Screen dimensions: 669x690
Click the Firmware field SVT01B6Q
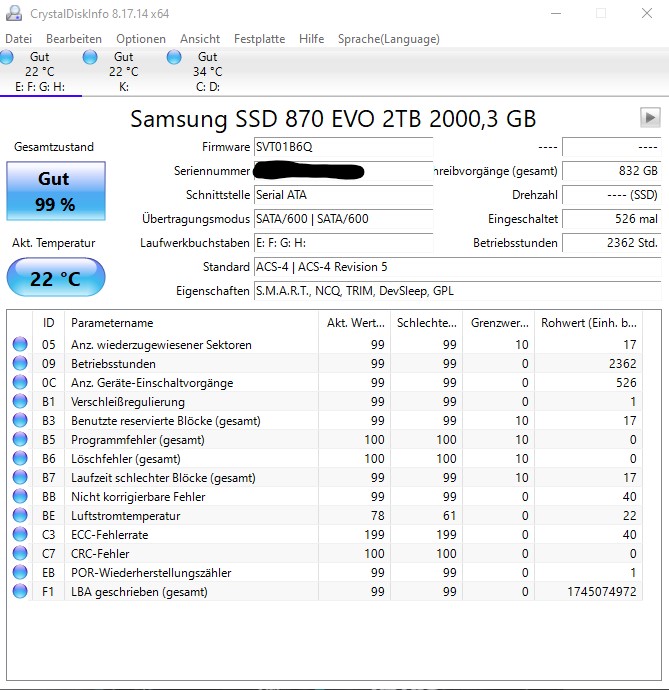[343, 147]
